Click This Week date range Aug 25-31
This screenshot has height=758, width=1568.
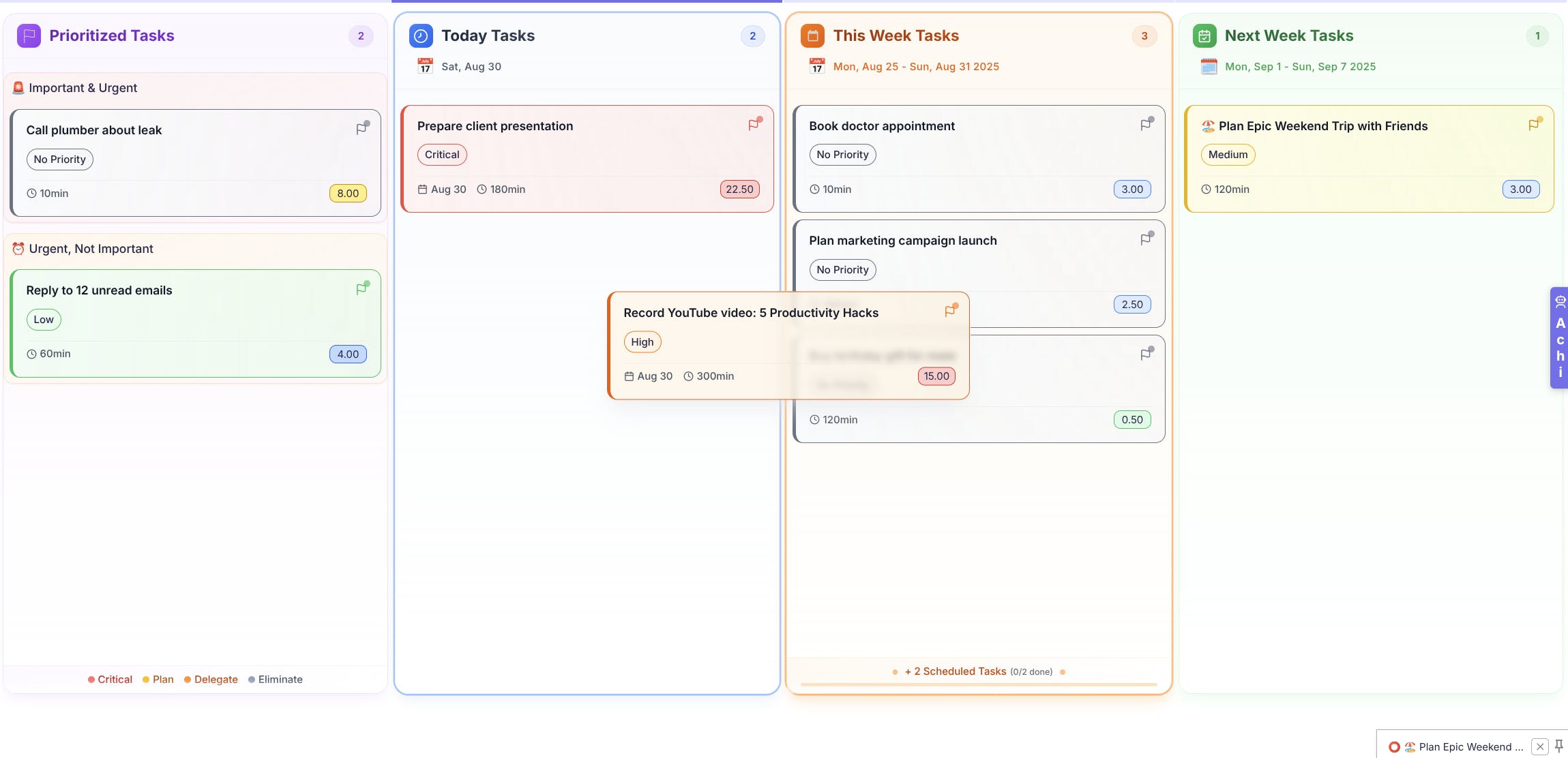coord(916,67)
